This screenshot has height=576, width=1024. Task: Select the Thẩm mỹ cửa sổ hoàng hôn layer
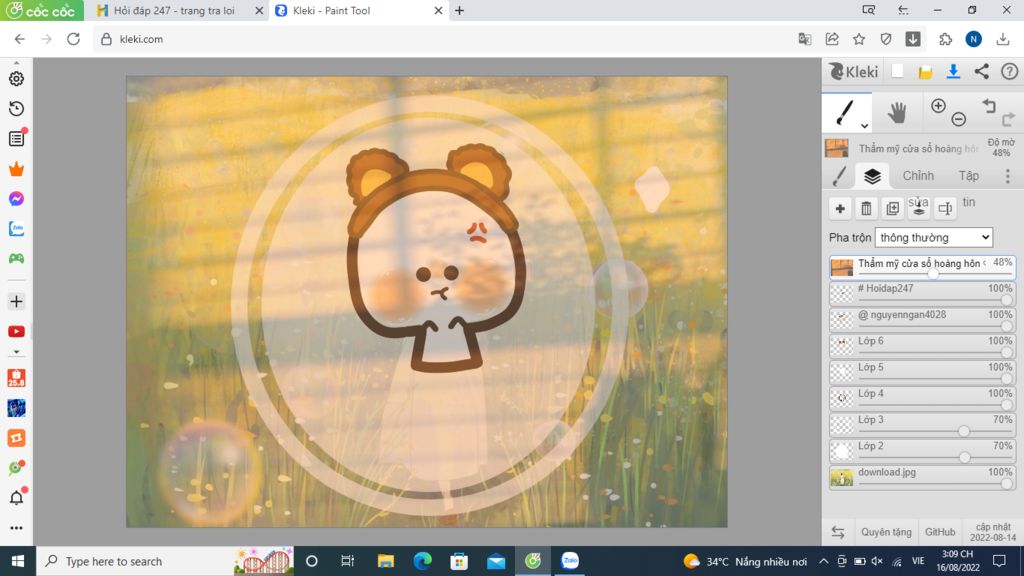[922, 267]
